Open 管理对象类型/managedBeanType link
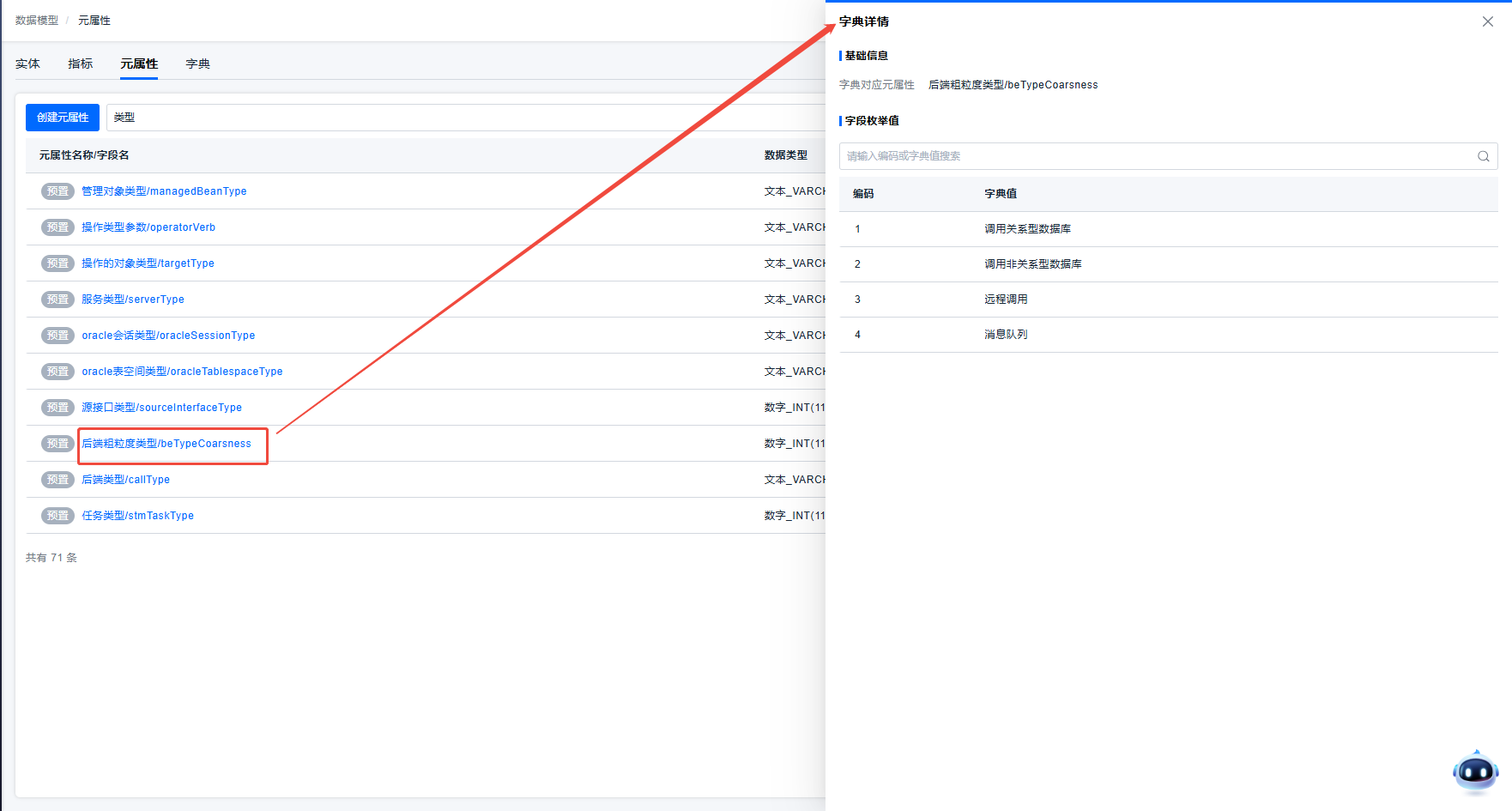The height and width of the screenshot is (811, 1512). pos(164,191)
